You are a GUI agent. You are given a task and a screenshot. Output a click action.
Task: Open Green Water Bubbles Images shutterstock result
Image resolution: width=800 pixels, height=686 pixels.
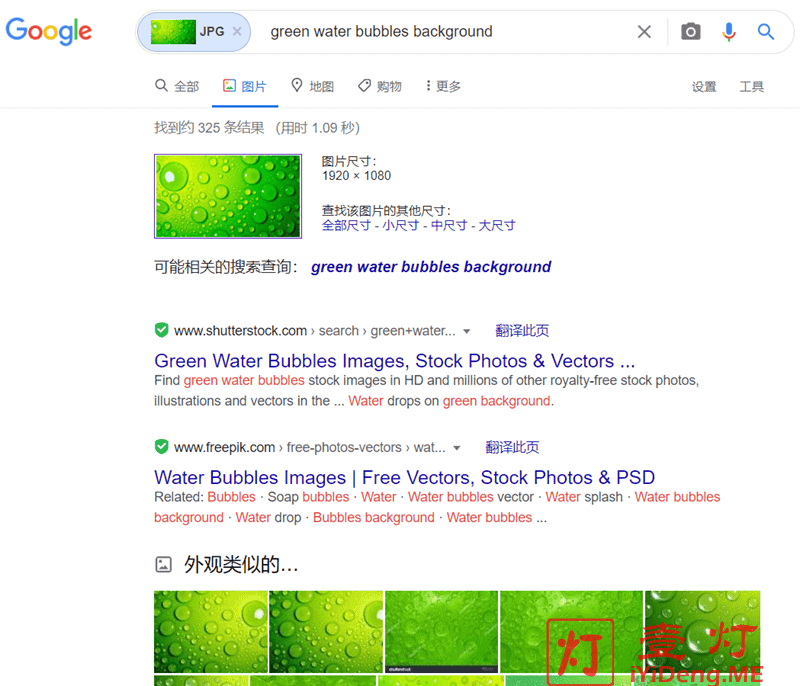click(x=394, y=361)
